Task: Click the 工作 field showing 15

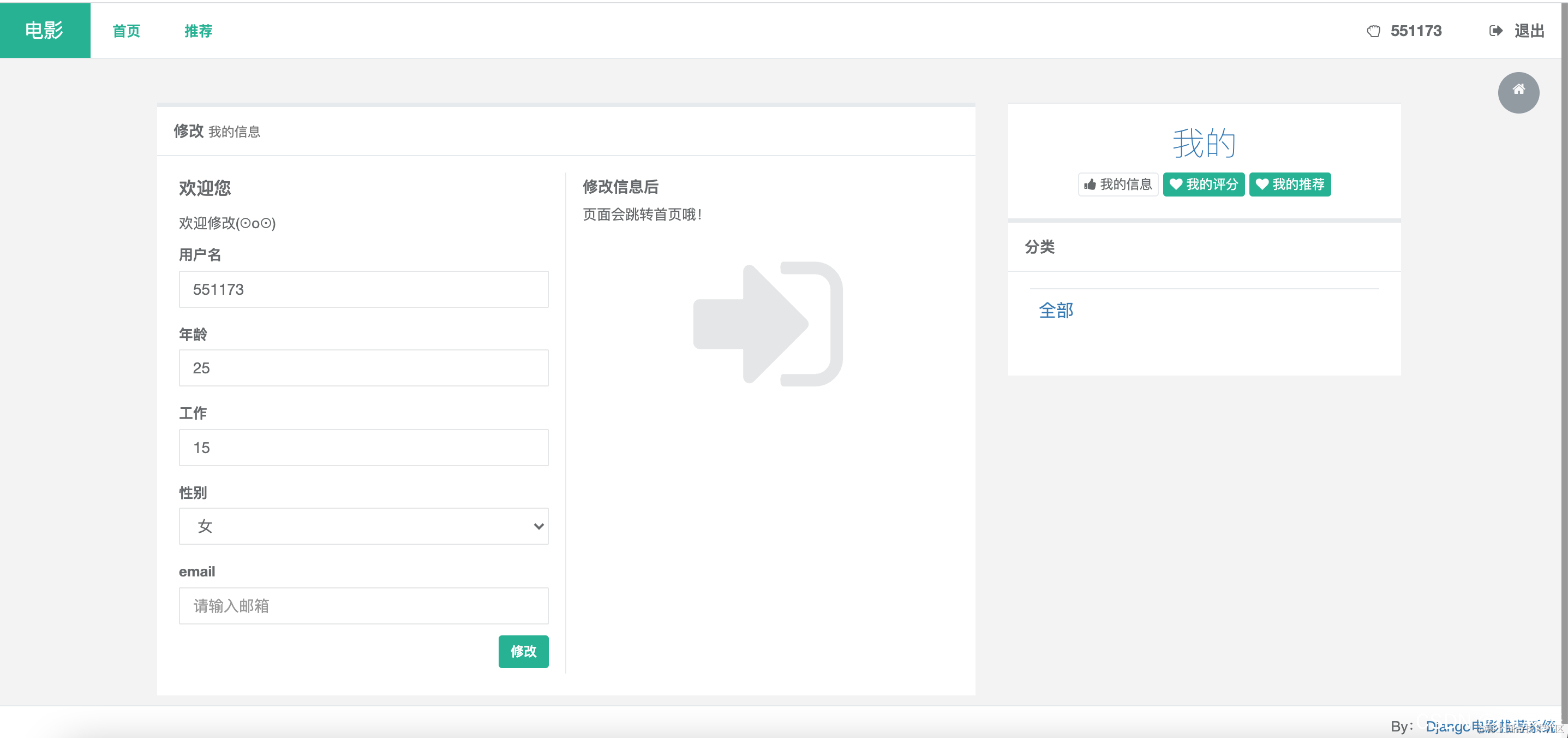Action: [x=363, y=447]
